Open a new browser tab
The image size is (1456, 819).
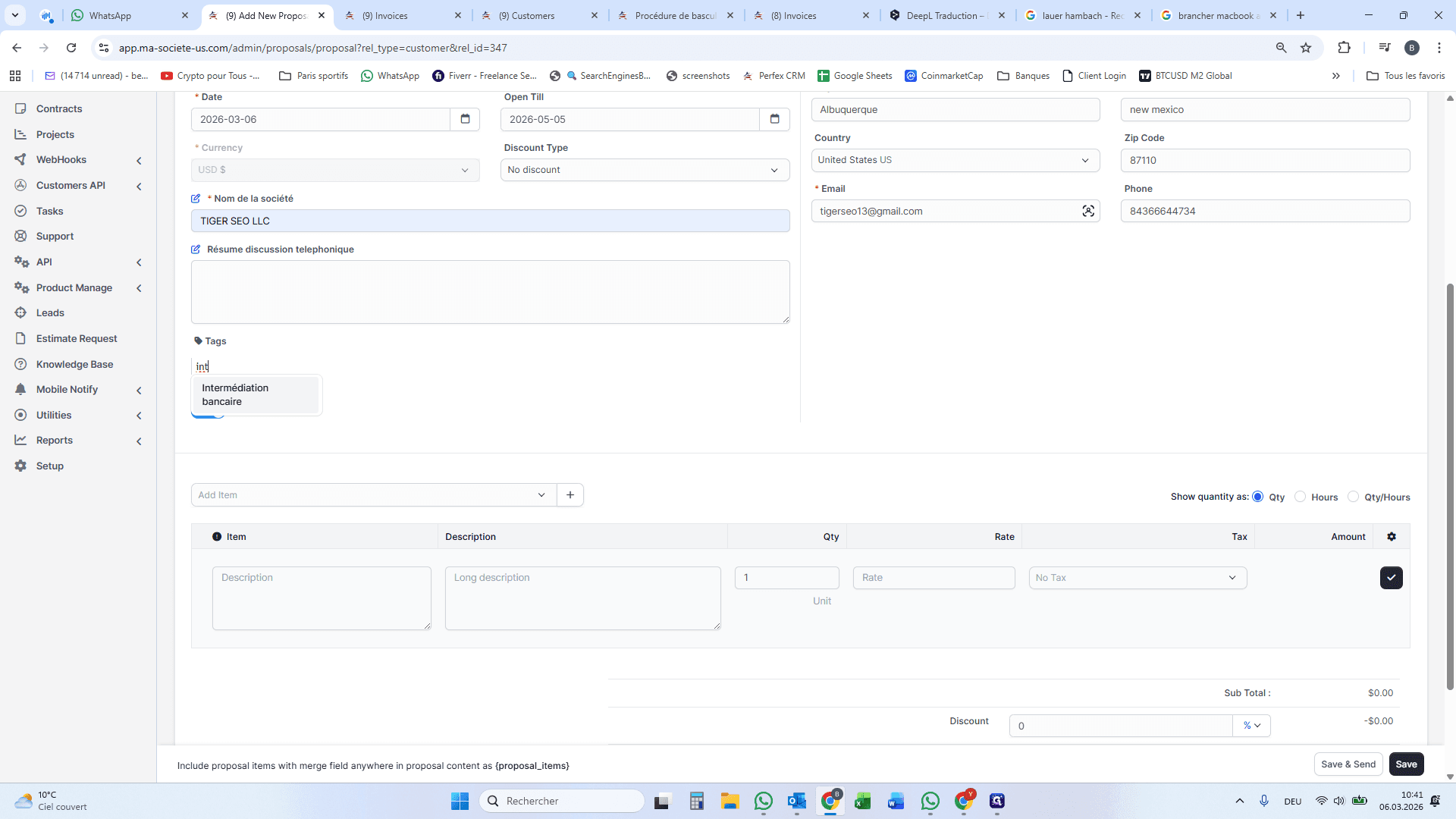[1301, 15]
